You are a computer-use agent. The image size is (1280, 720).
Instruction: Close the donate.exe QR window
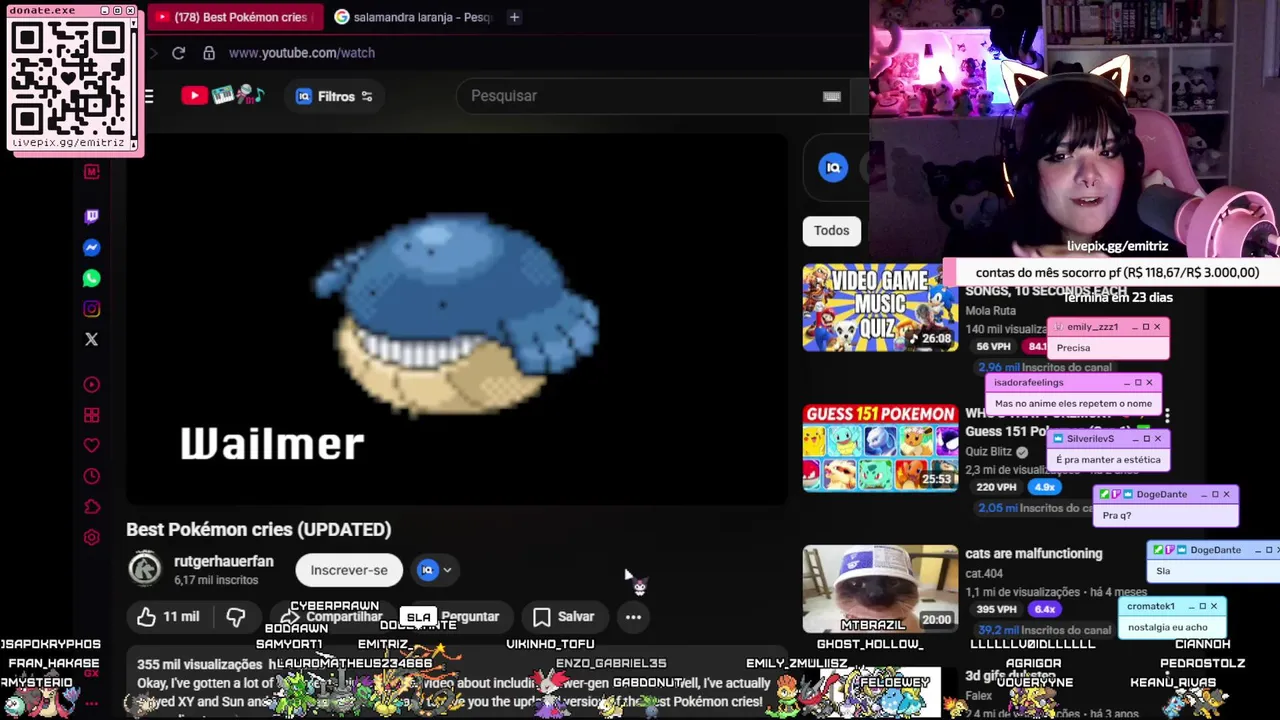point(130,10)
